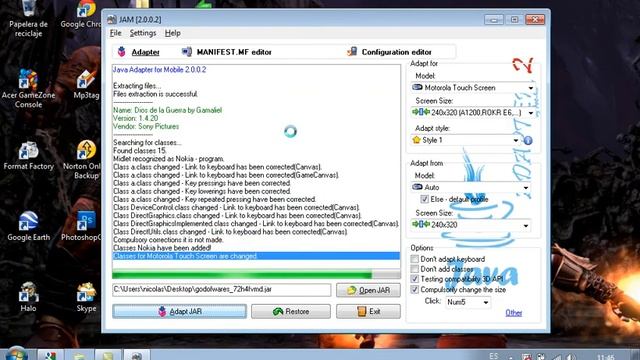Select 'Class DirectUtils.class changed' log line
The image size is (640, 360).
(x=231, y=231)
